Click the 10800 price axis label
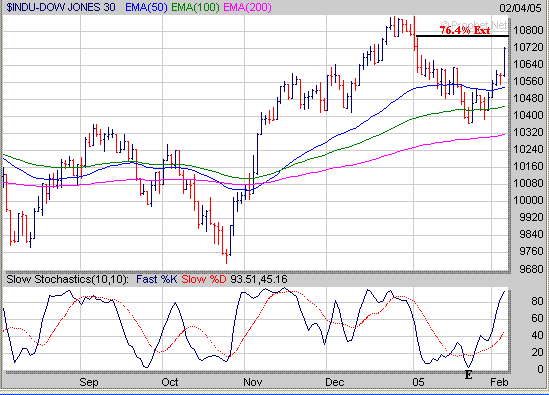 [528, 30]
